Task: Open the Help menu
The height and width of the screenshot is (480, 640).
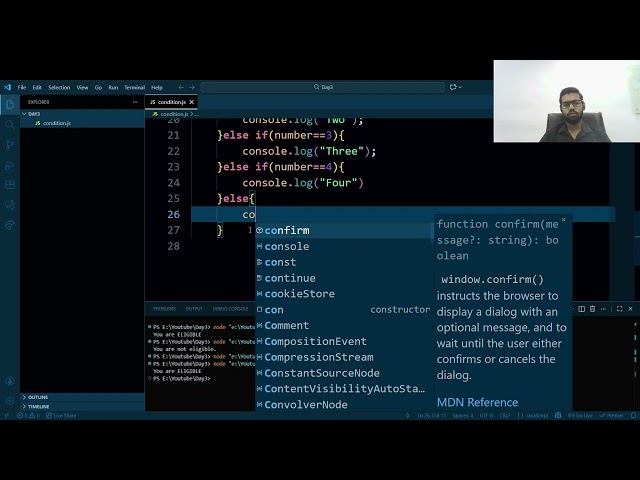Action: point(157,87)
